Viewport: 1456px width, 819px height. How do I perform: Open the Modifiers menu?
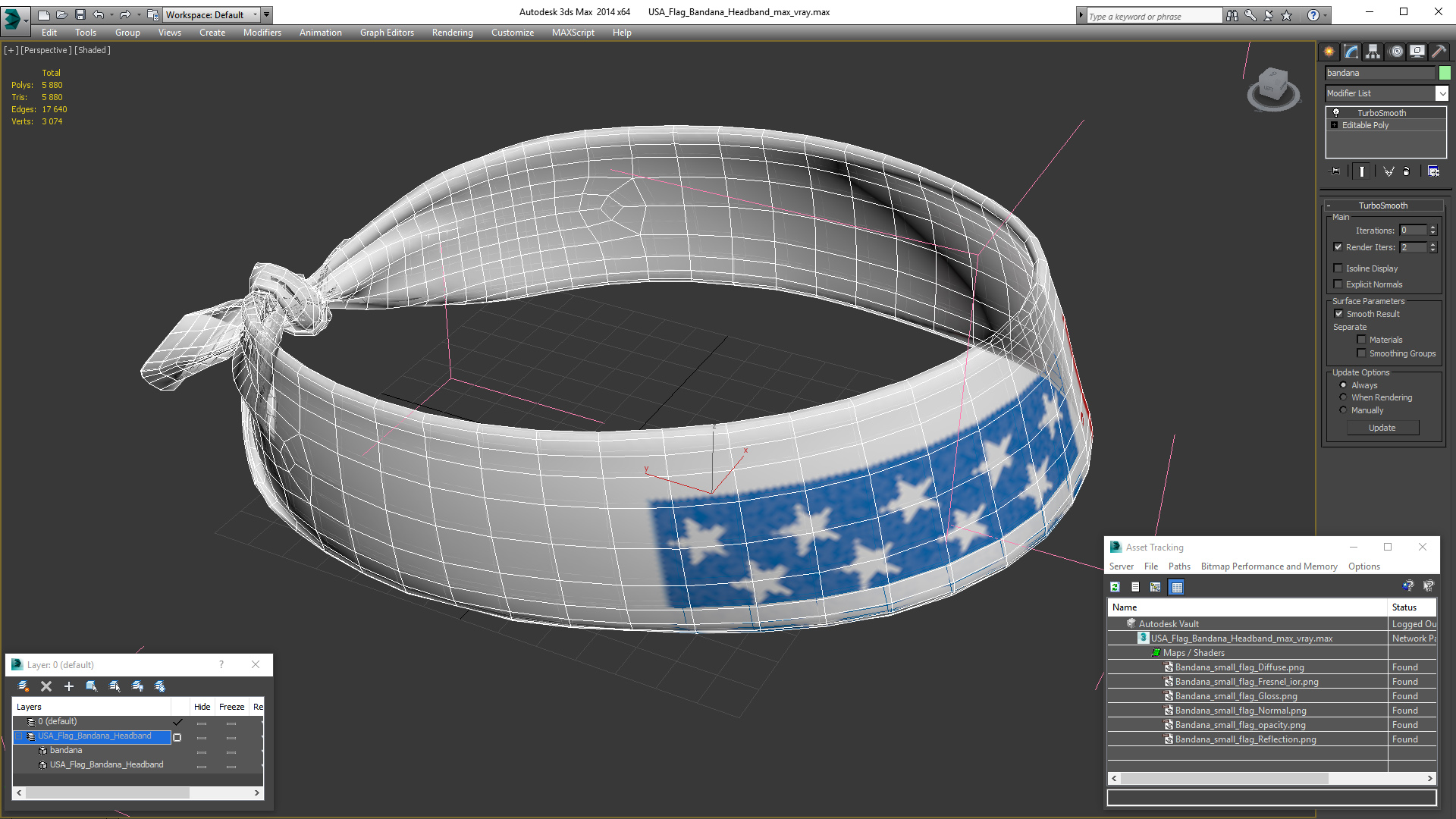[x=262, y=33]
